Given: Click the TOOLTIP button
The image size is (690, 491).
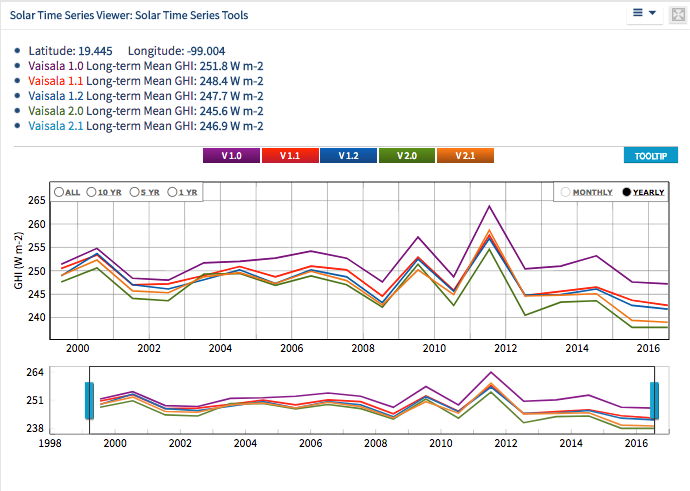Looking at the screenshot, I should tap(650, 156).
